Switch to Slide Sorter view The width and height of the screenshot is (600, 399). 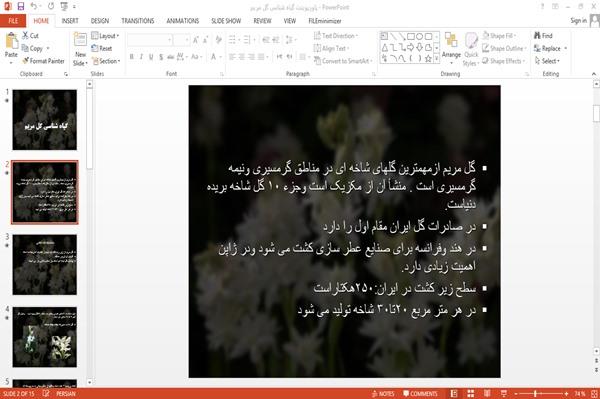pyautogui.click(x=471, y=394)
